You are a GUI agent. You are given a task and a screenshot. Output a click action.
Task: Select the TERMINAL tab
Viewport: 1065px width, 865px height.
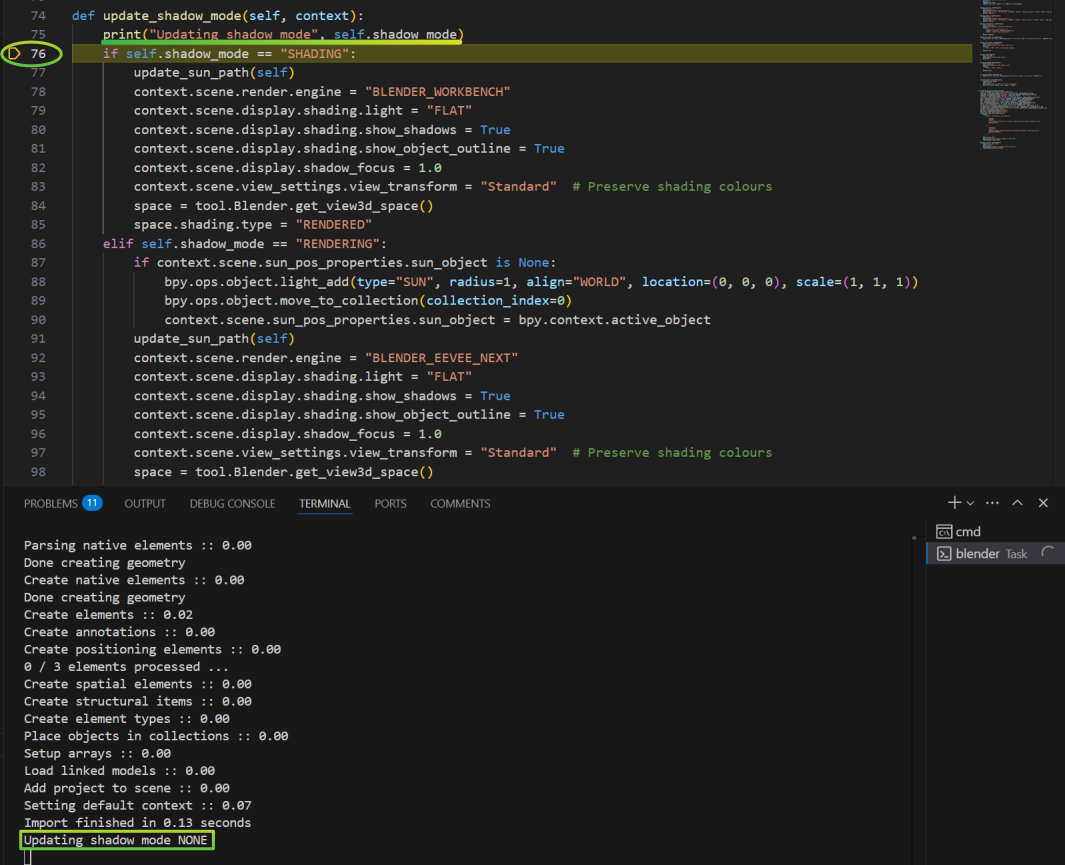[325, 504]
